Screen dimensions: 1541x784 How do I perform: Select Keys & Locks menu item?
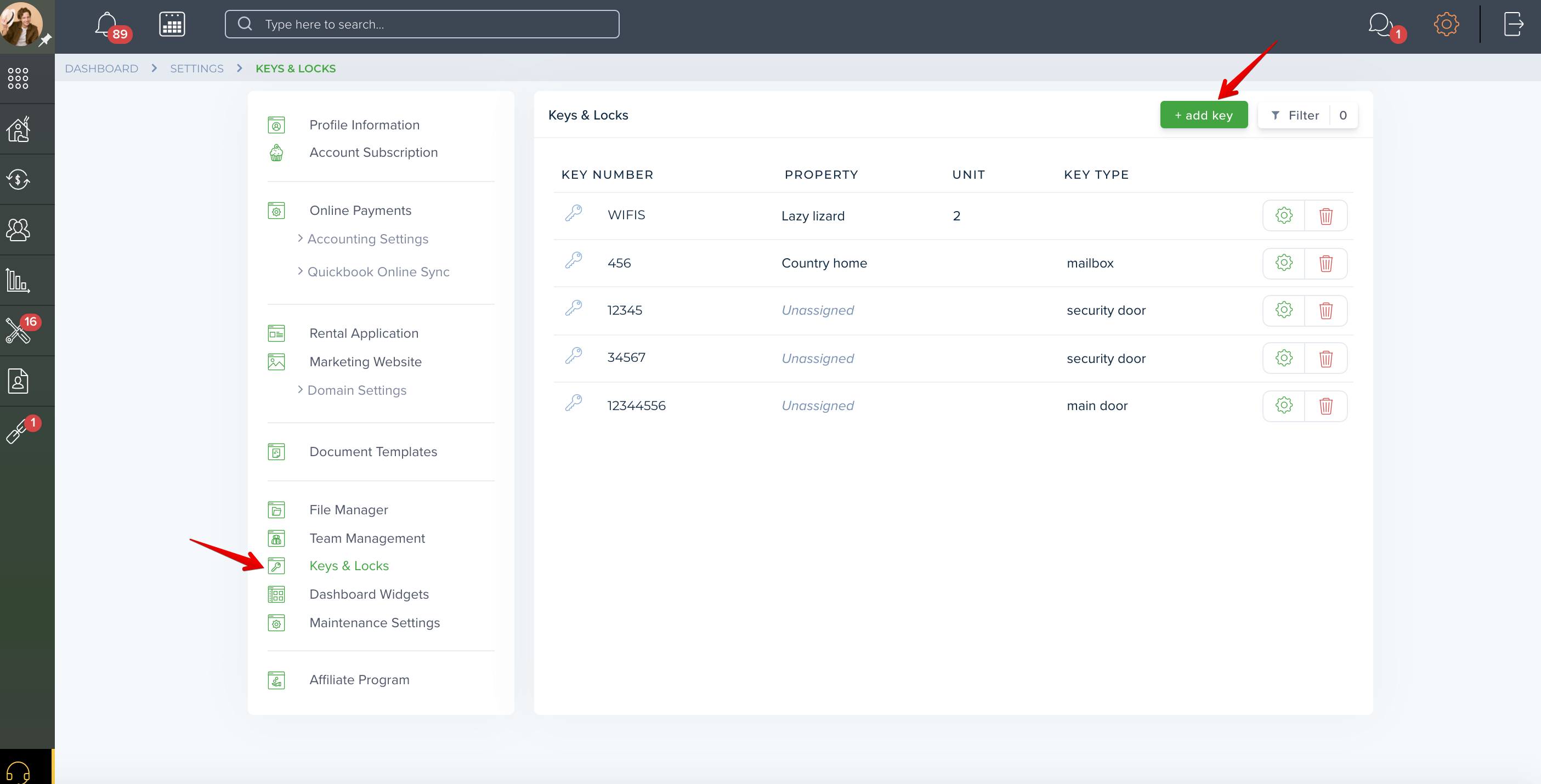click(349, 565)
